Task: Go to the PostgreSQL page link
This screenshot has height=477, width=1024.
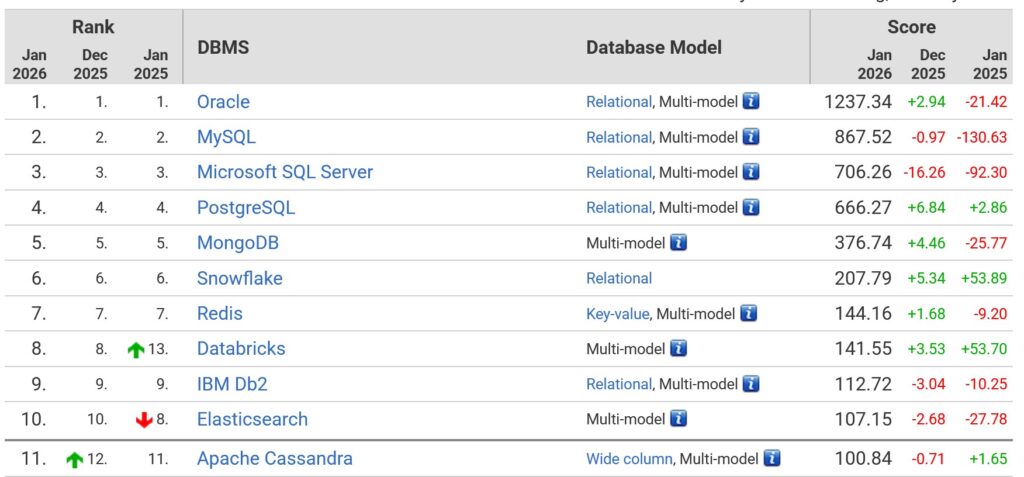Action: point(246,208)
